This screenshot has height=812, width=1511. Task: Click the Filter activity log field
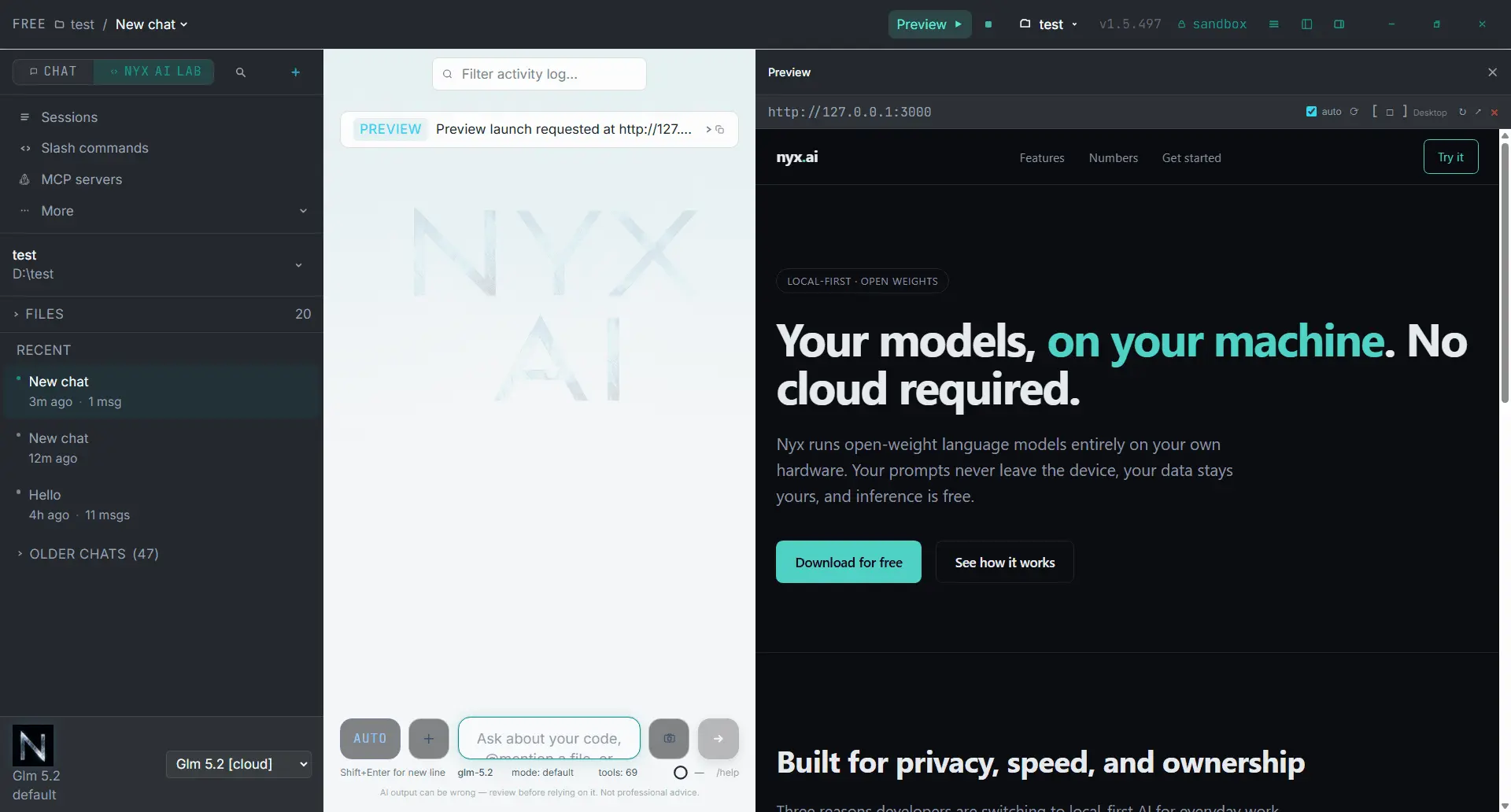(x=539, y=74)
